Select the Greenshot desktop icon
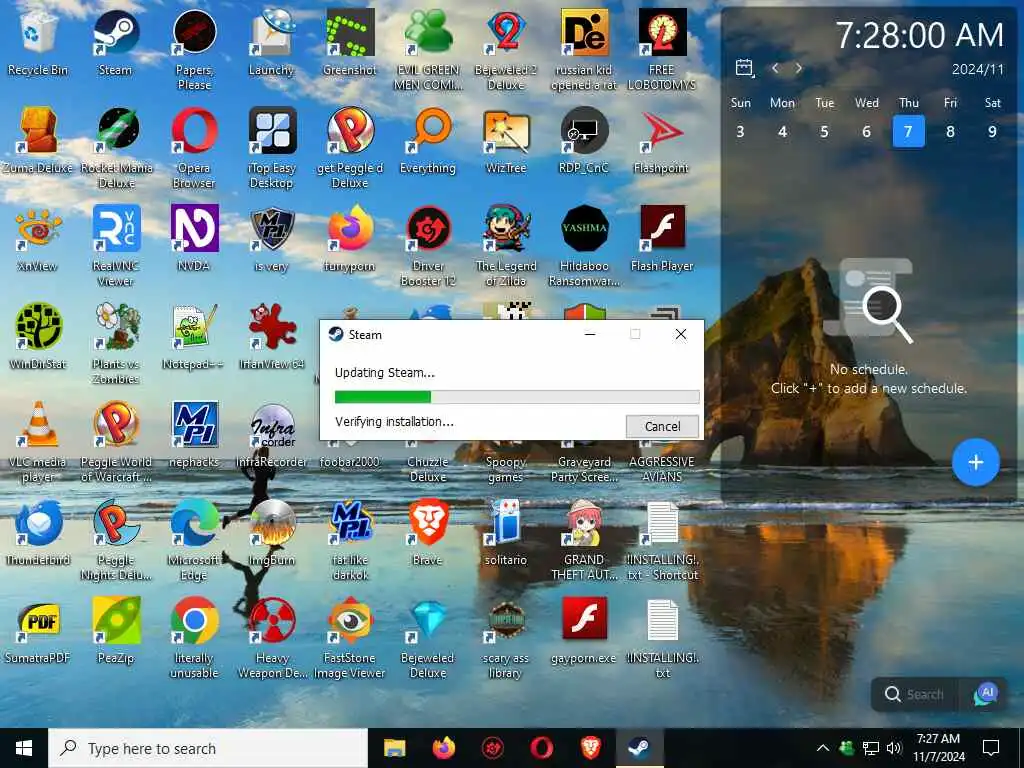This screenshot has width=1024, height=768. point(349,33)
